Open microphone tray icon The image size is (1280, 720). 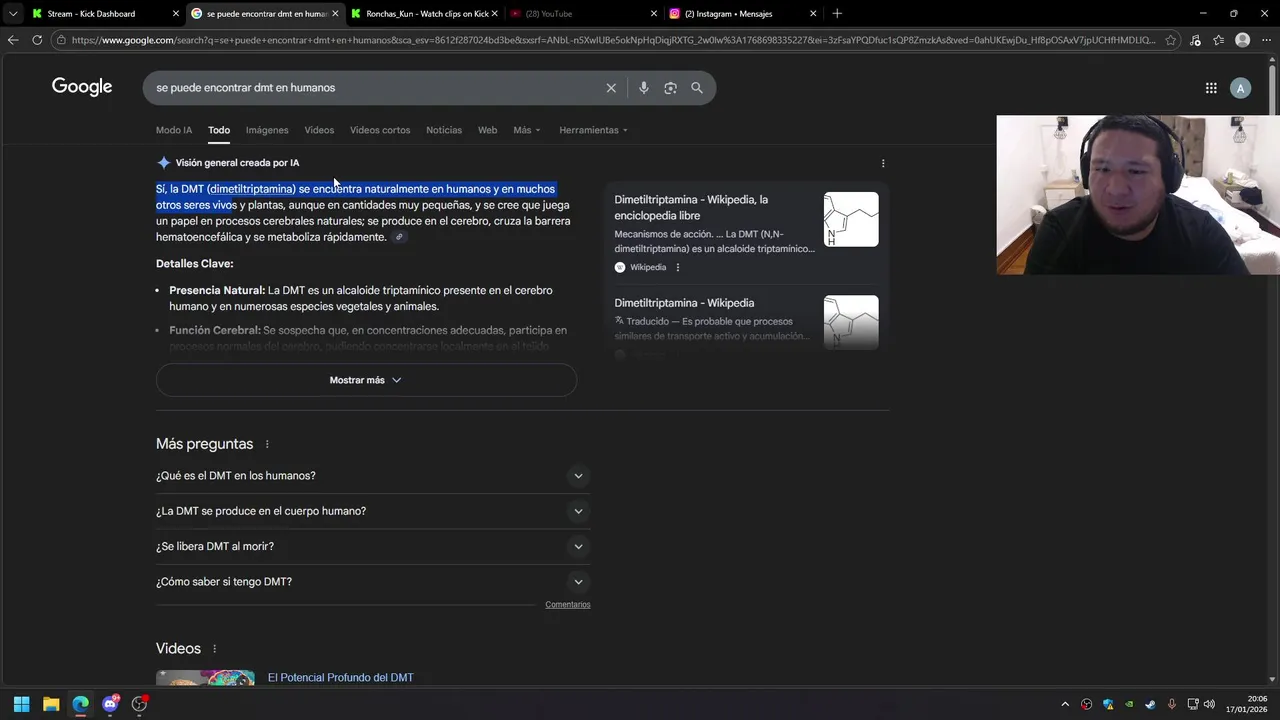1171,704
